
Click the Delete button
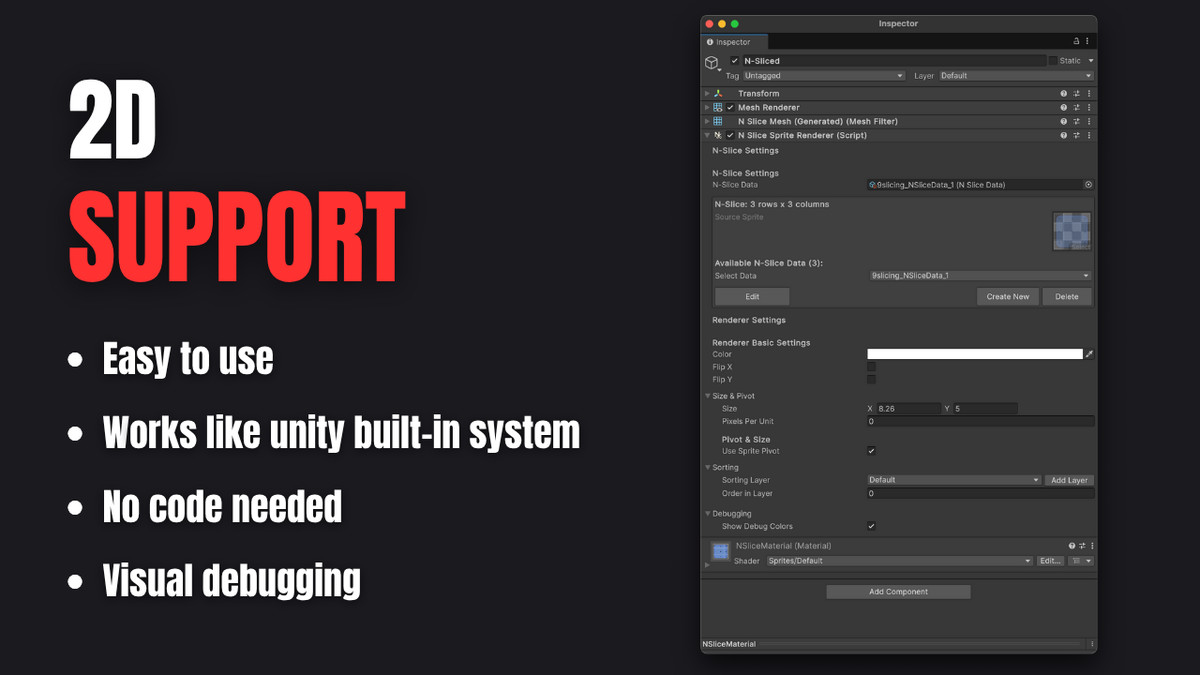click(1067, 297)
